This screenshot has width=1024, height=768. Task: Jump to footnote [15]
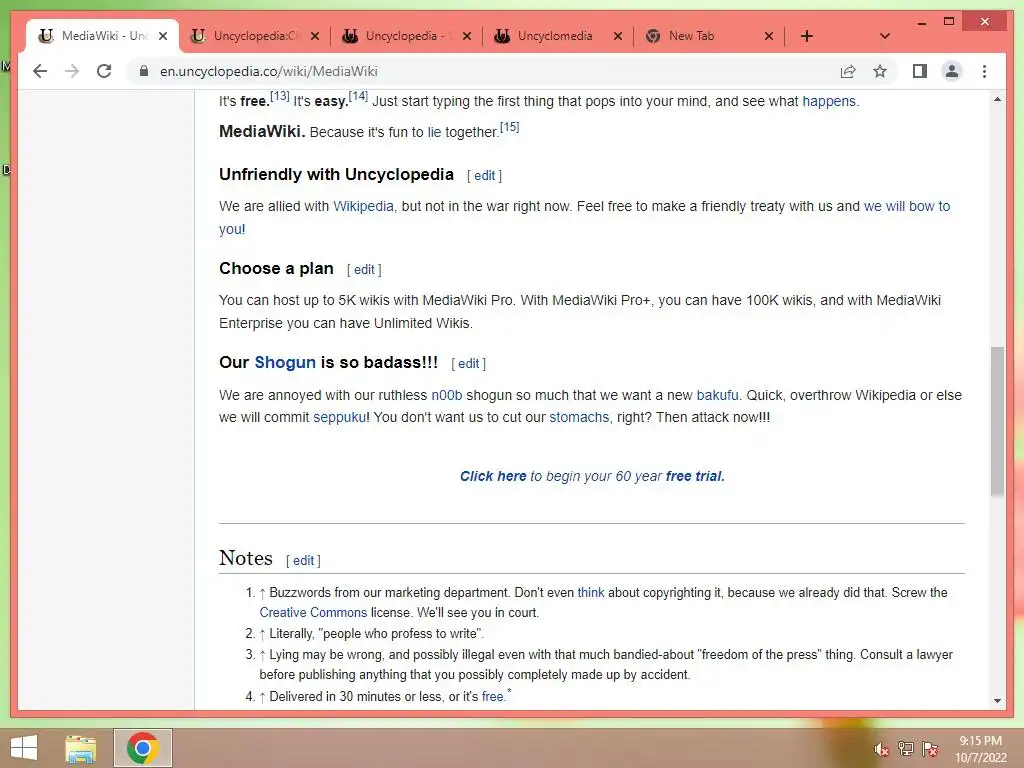pyautogui.click(x=509, y=127)
